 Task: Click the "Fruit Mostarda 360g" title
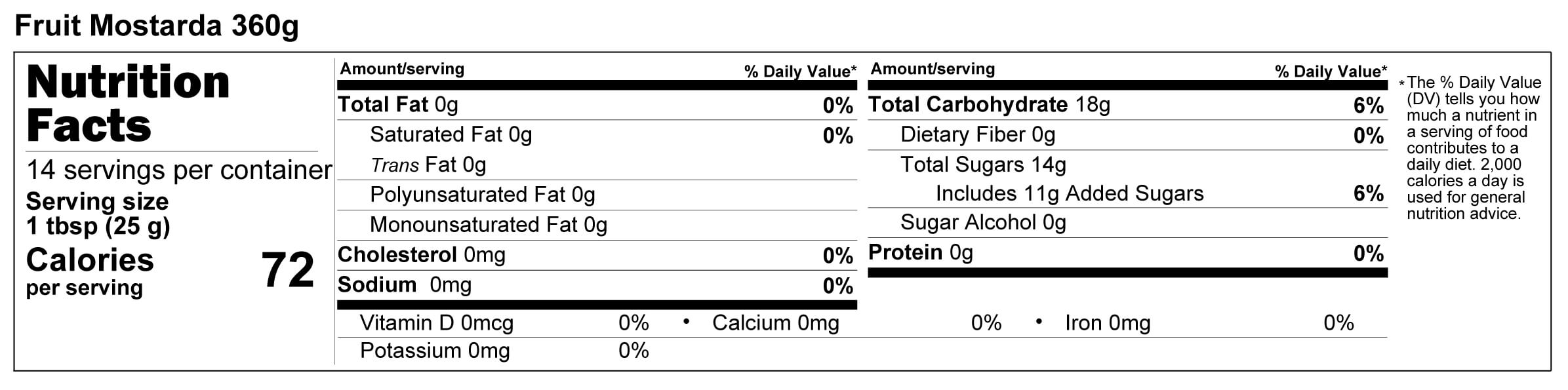156,26
